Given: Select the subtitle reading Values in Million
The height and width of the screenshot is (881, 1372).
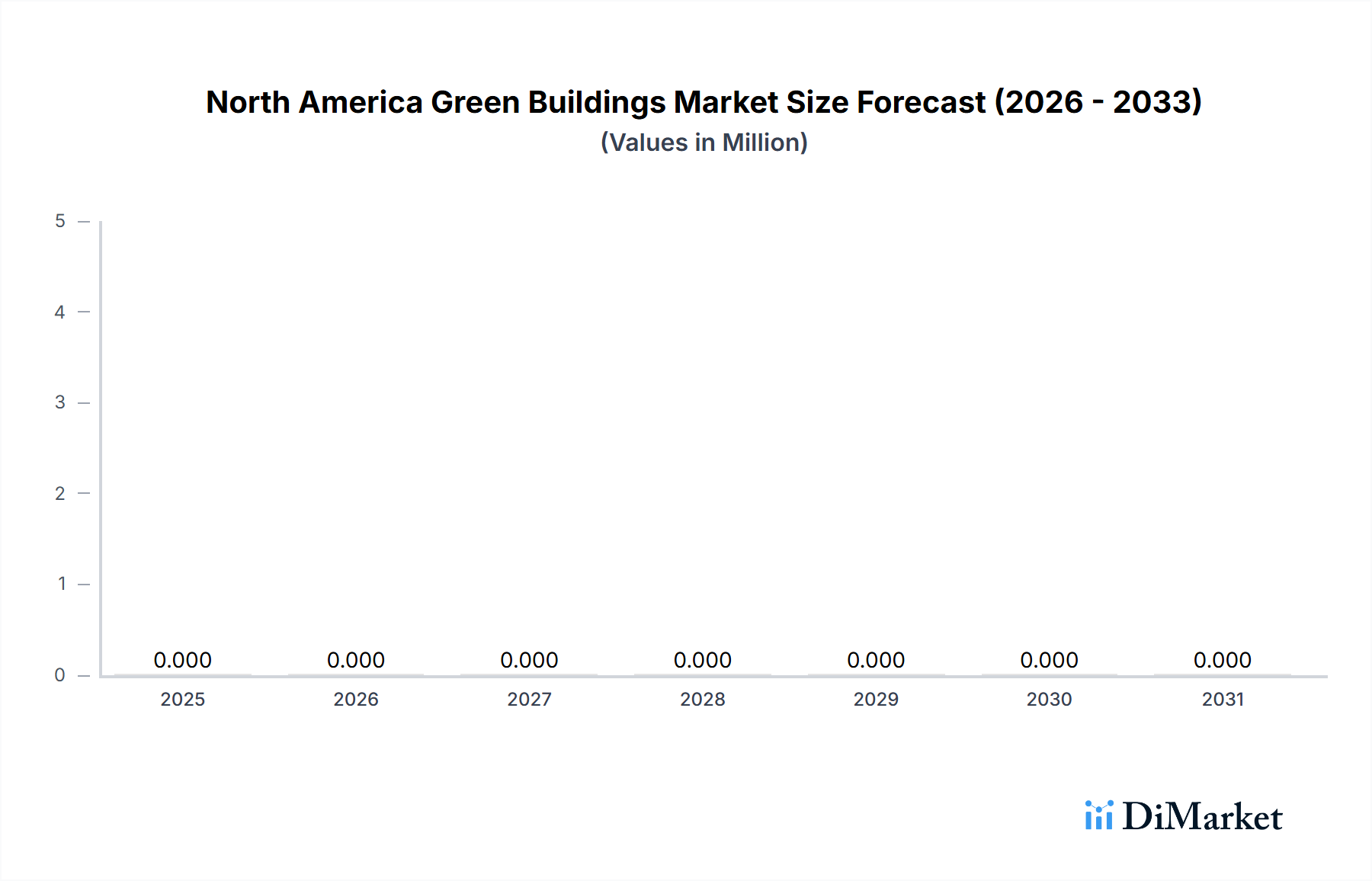Looking at the screenshot, I should [703, 142].
